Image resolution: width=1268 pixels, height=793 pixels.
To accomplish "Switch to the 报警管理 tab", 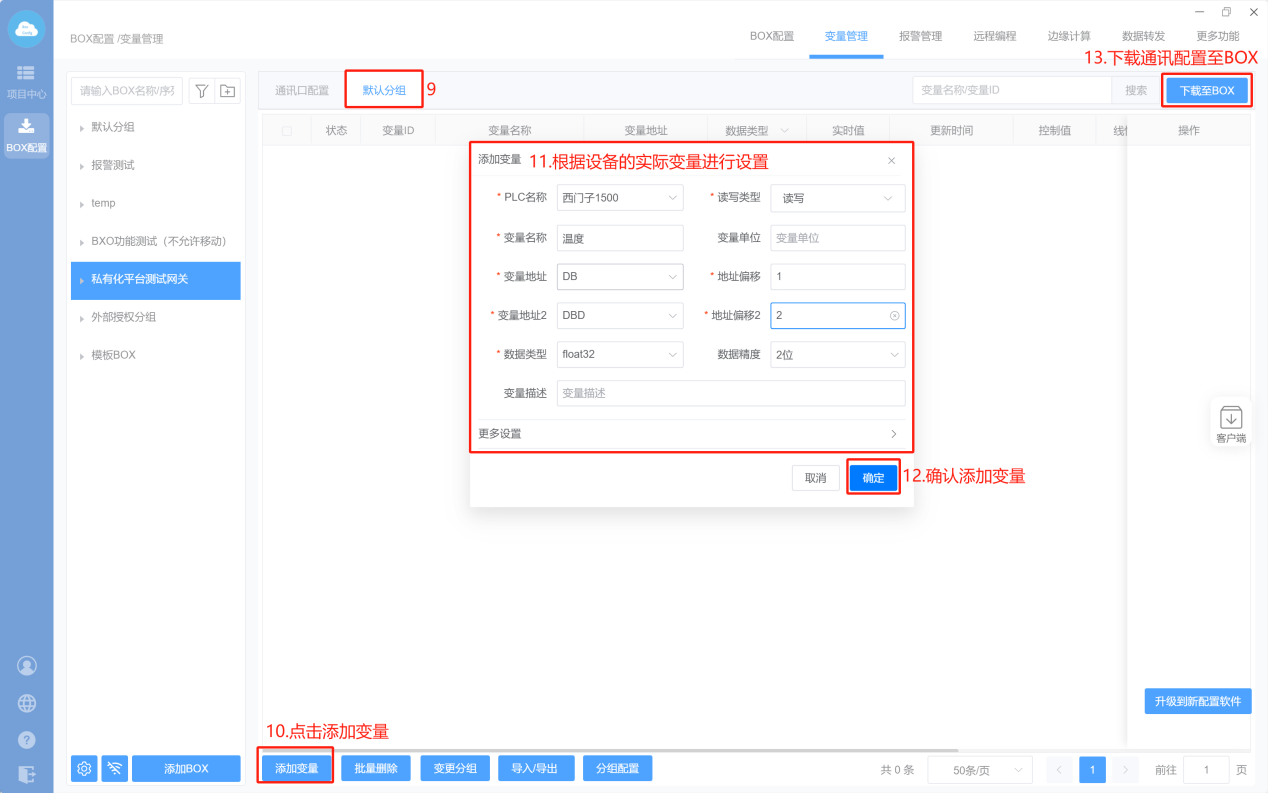I will (x=920, y=36).
